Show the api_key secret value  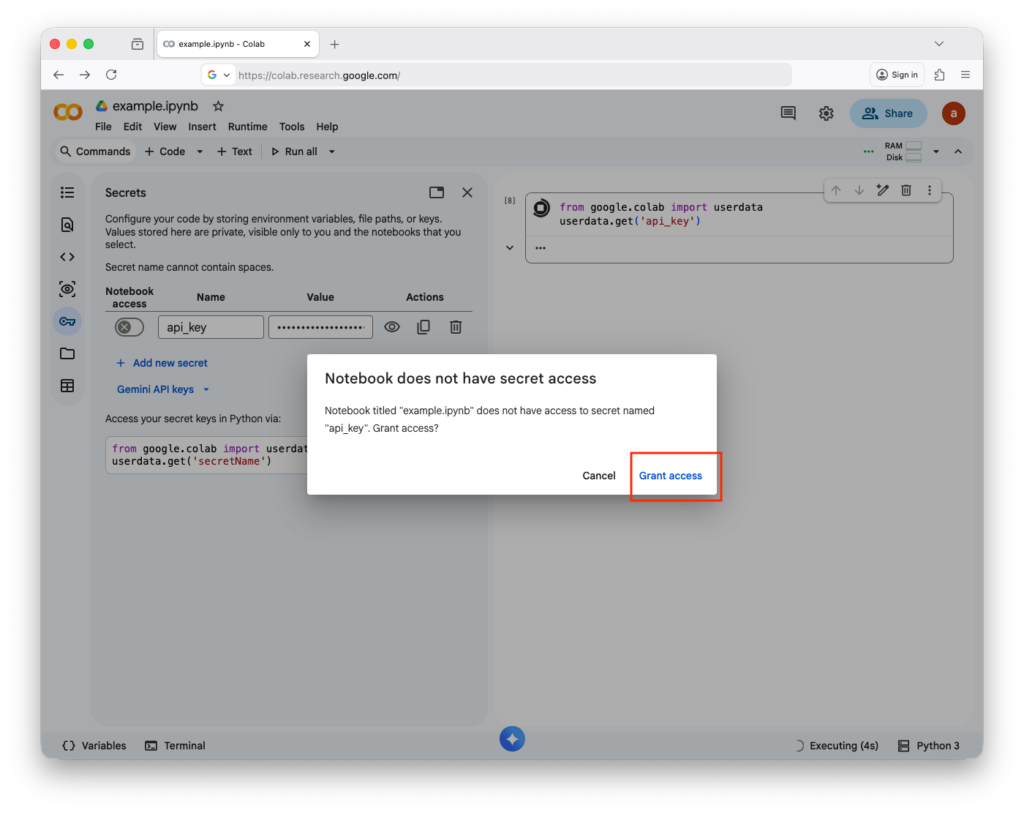392,327
